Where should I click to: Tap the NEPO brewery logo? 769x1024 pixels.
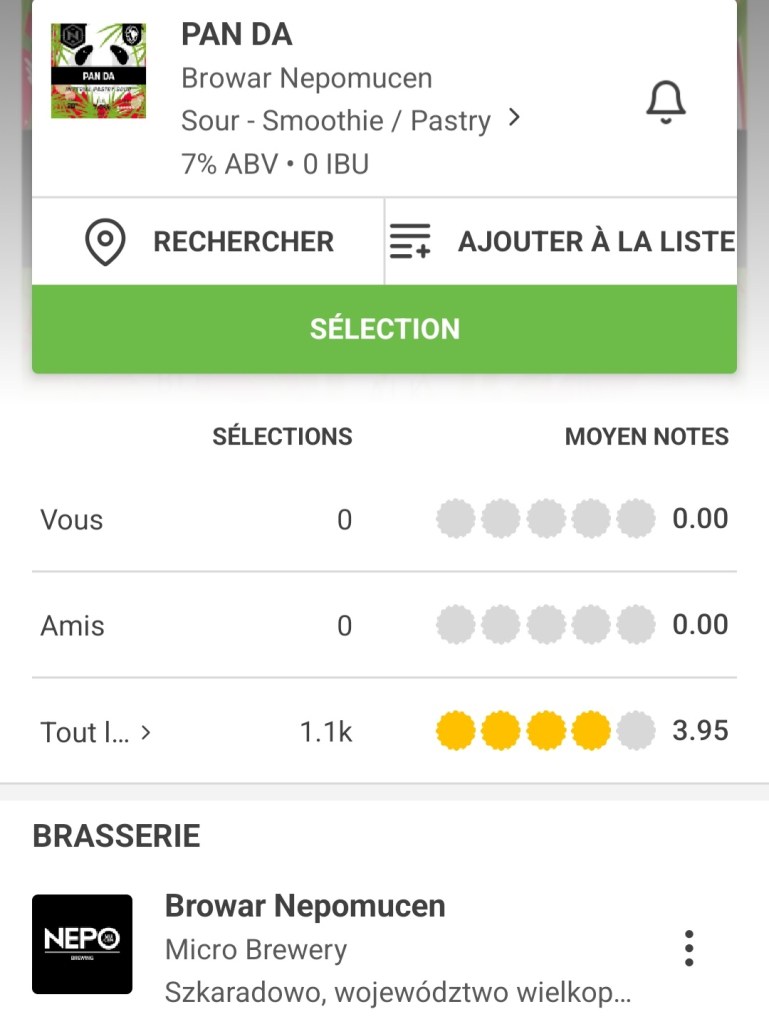point(82,944)
